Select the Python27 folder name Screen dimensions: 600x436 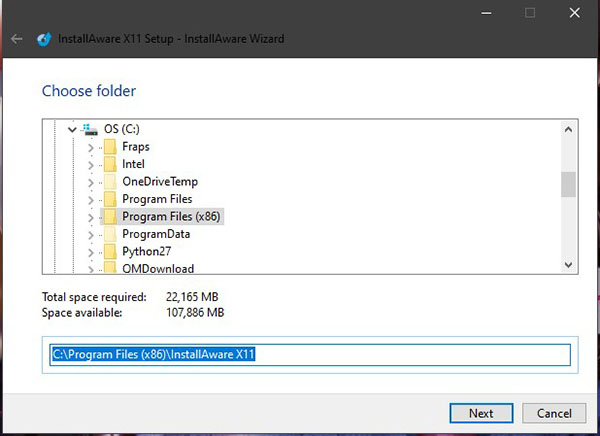pyautogui.click(x=147, y=251)
